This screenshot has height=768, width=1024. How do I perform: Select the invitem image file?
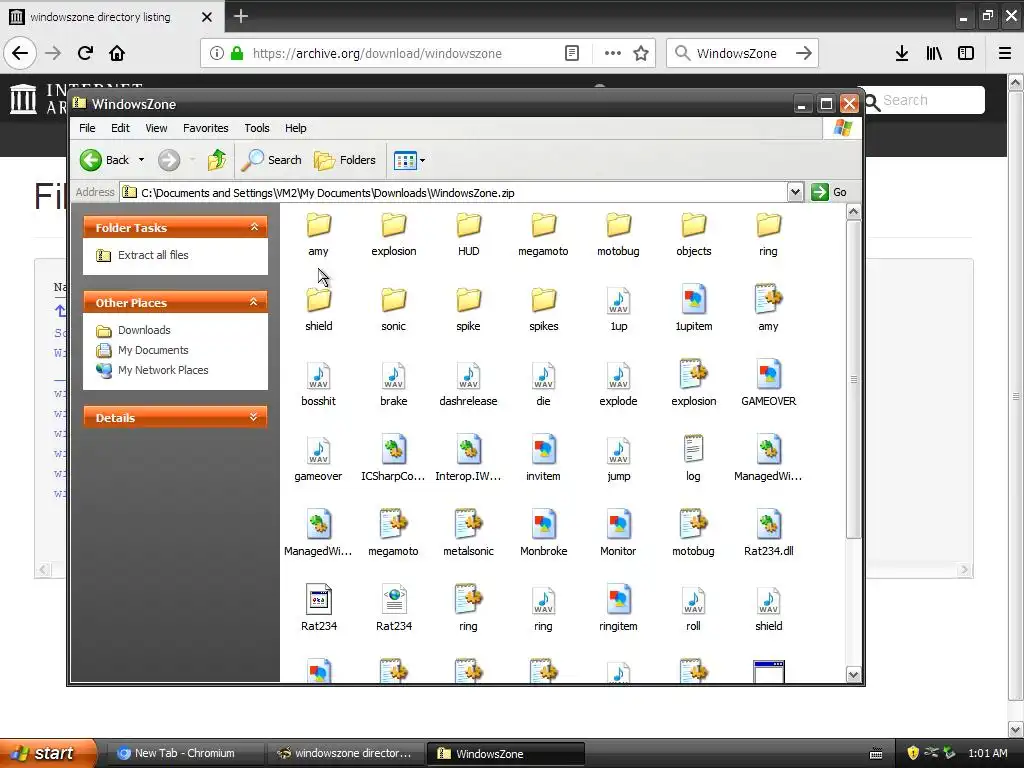pos(543,459)
